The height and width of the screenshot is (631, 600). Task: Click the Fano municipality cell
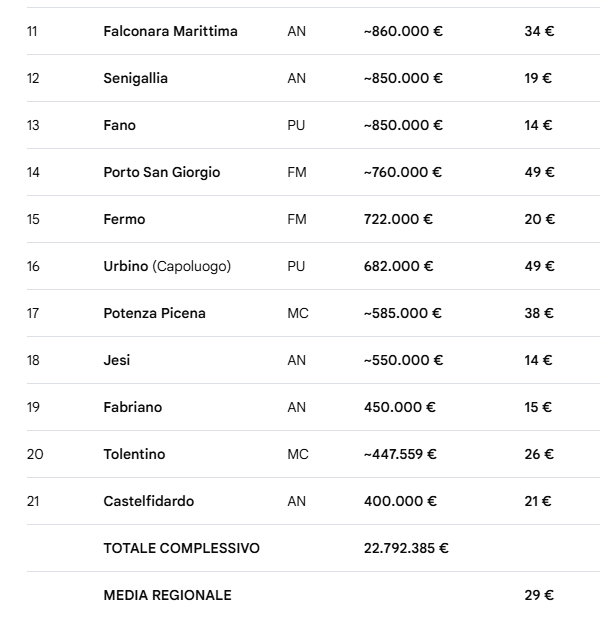click(119, 125)
